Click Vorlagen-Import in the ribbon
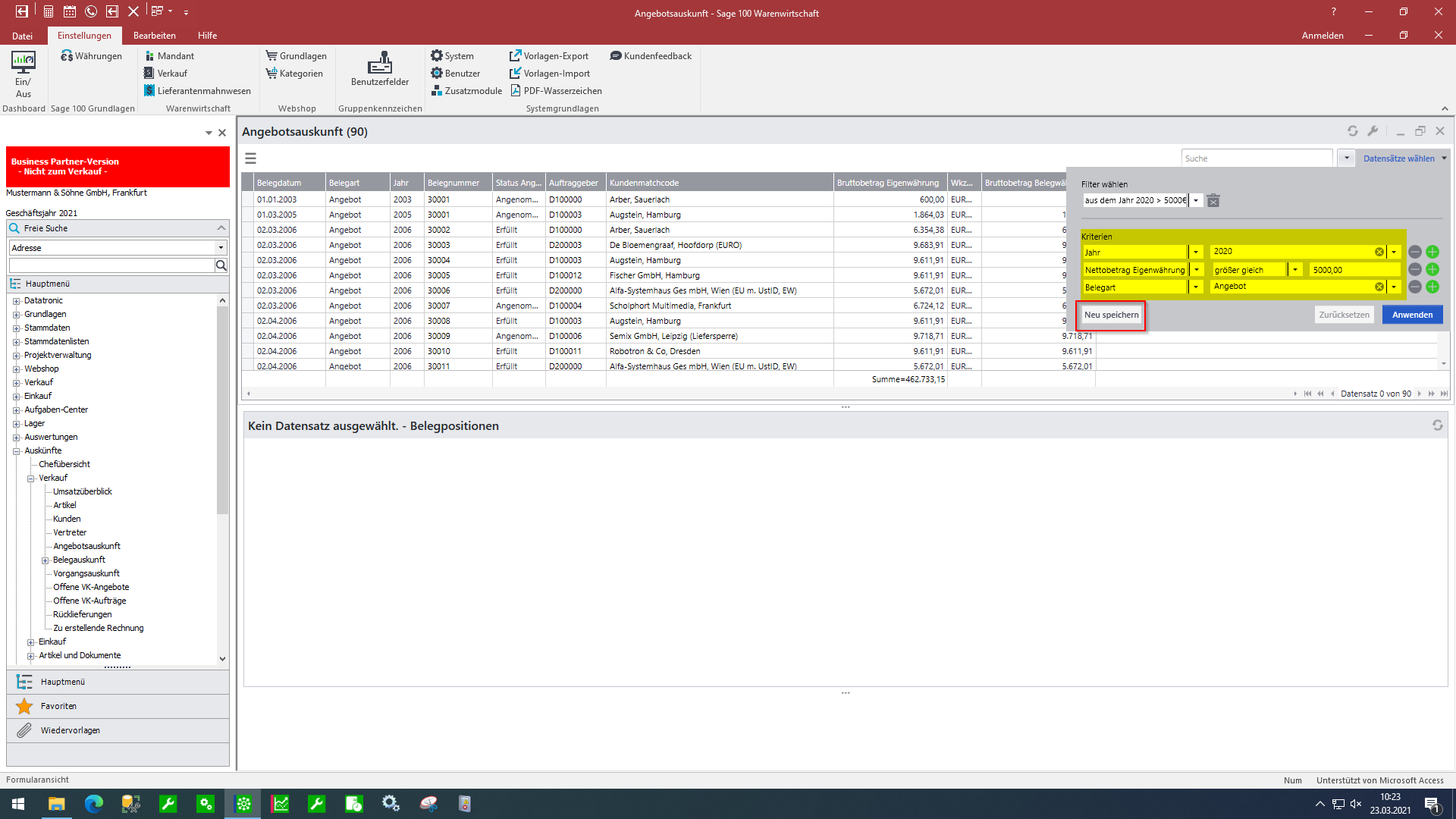 (550, 74)
